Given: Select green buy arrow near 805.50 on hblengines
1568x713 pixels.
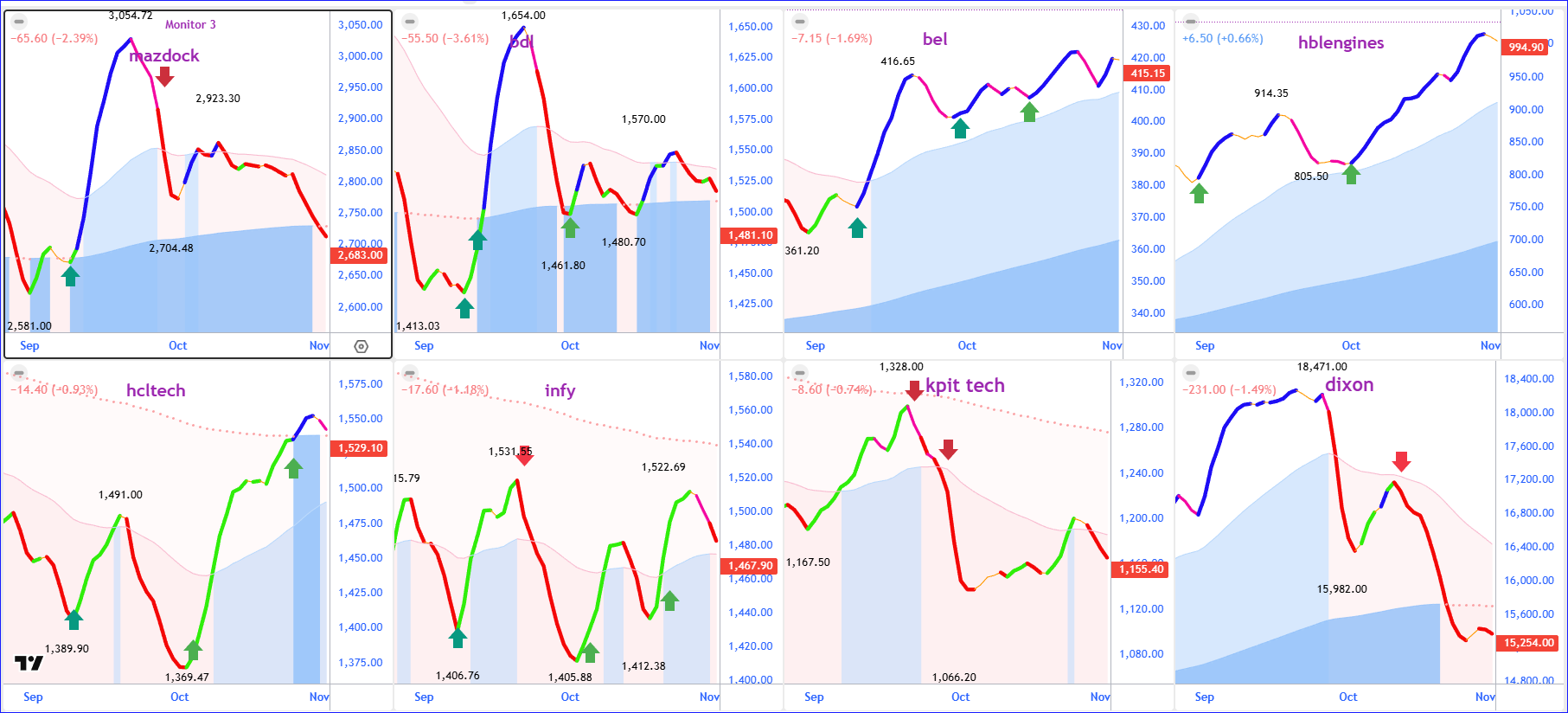Looking at the screenshot, I should (x=1351, y=175).
